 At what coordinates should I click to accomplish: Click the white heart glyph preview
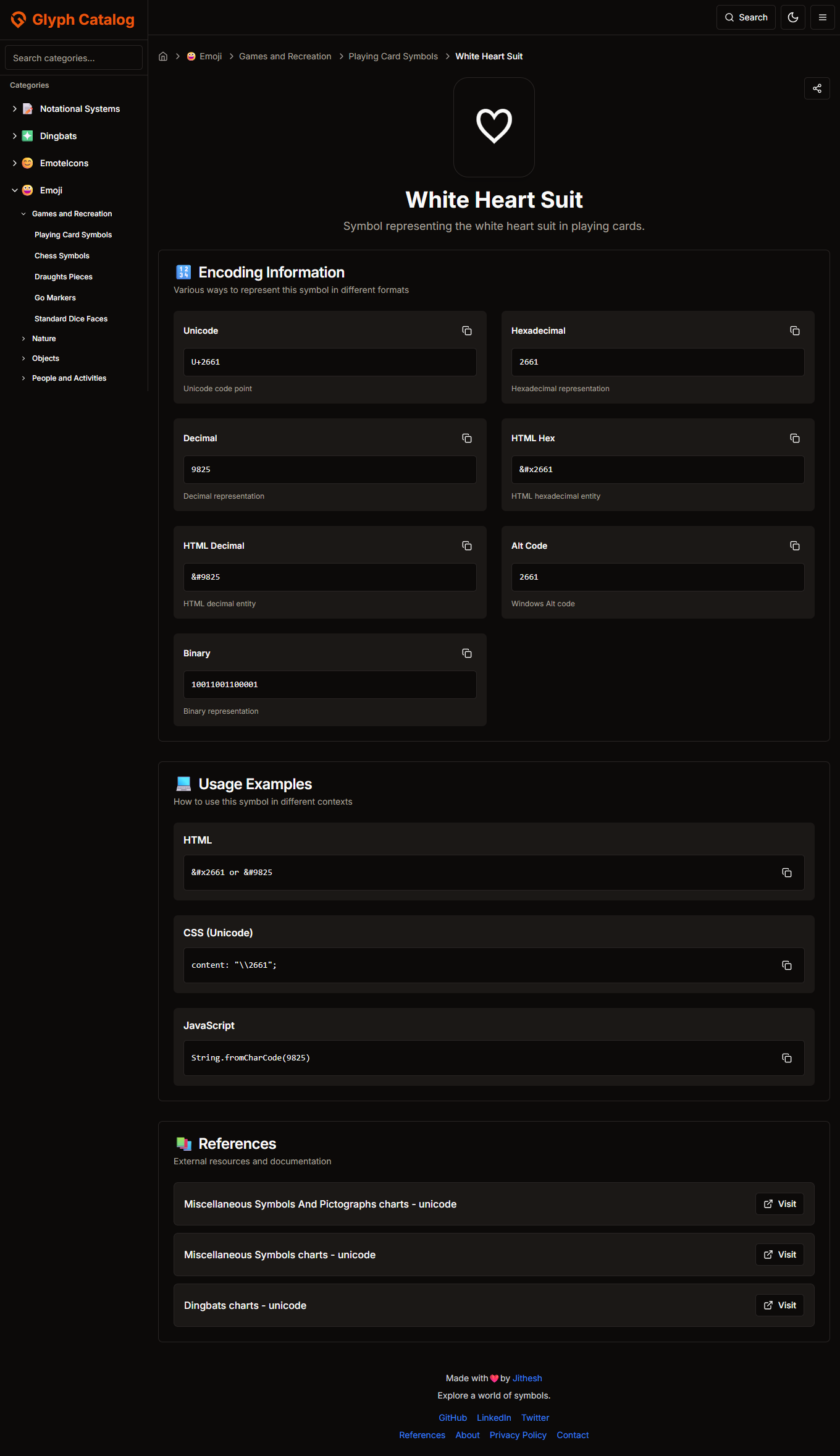[494, 127]
